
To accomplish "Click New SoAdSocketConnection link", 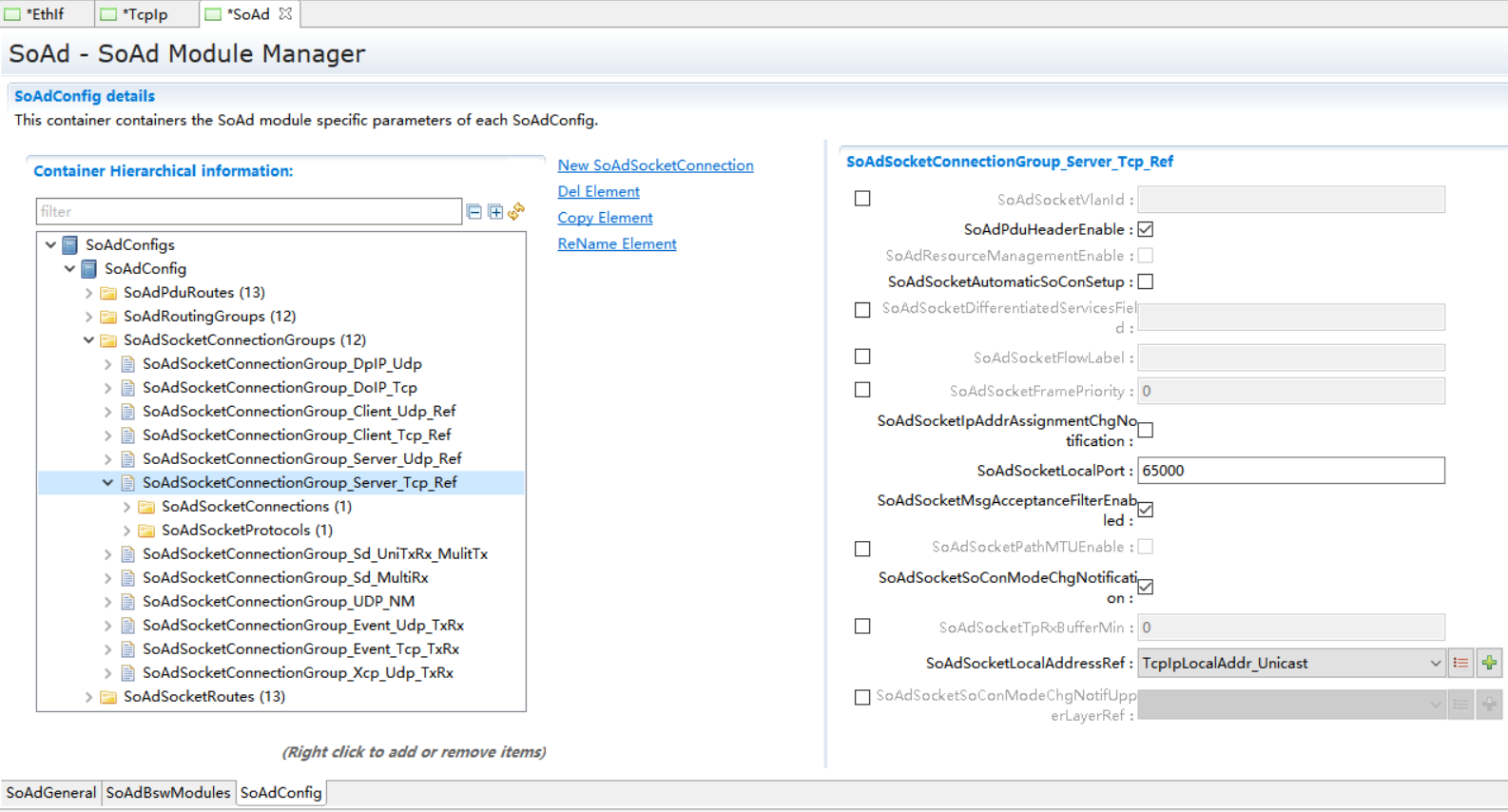I will 655,165.
